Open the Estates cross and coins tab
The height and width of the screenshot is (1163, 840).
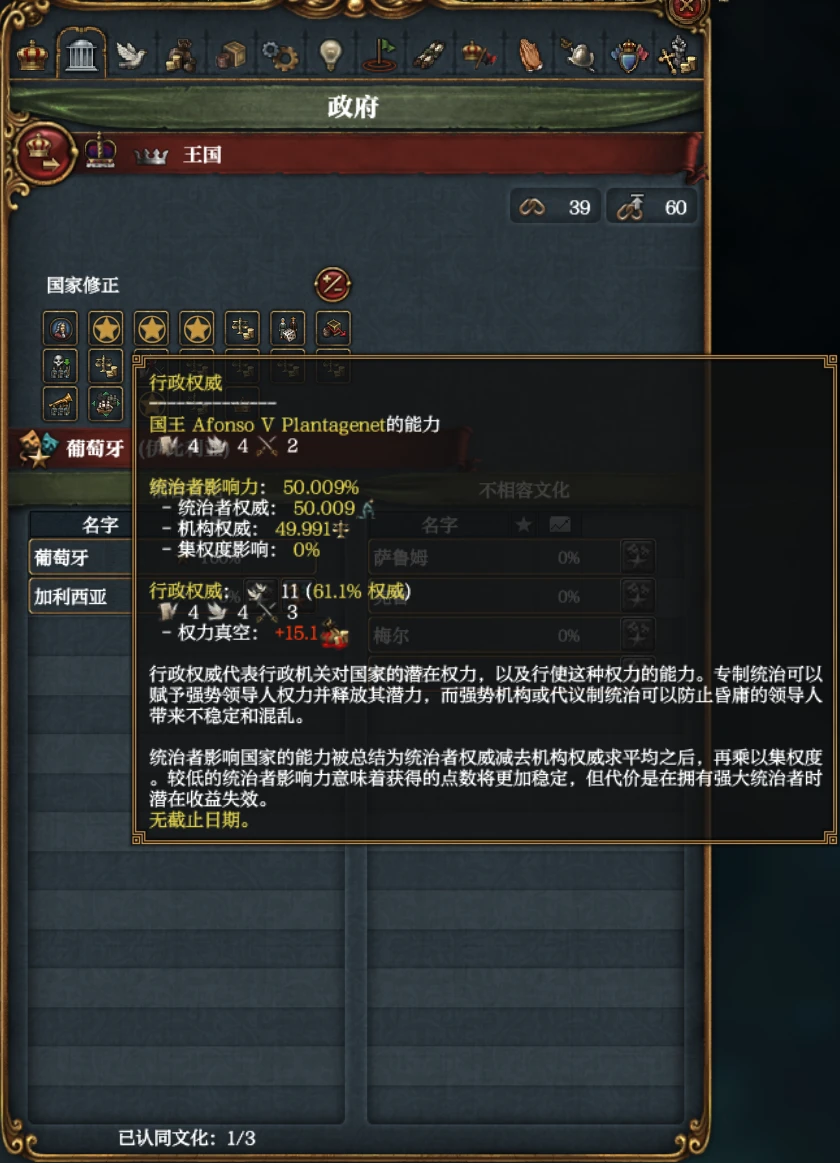678,56
